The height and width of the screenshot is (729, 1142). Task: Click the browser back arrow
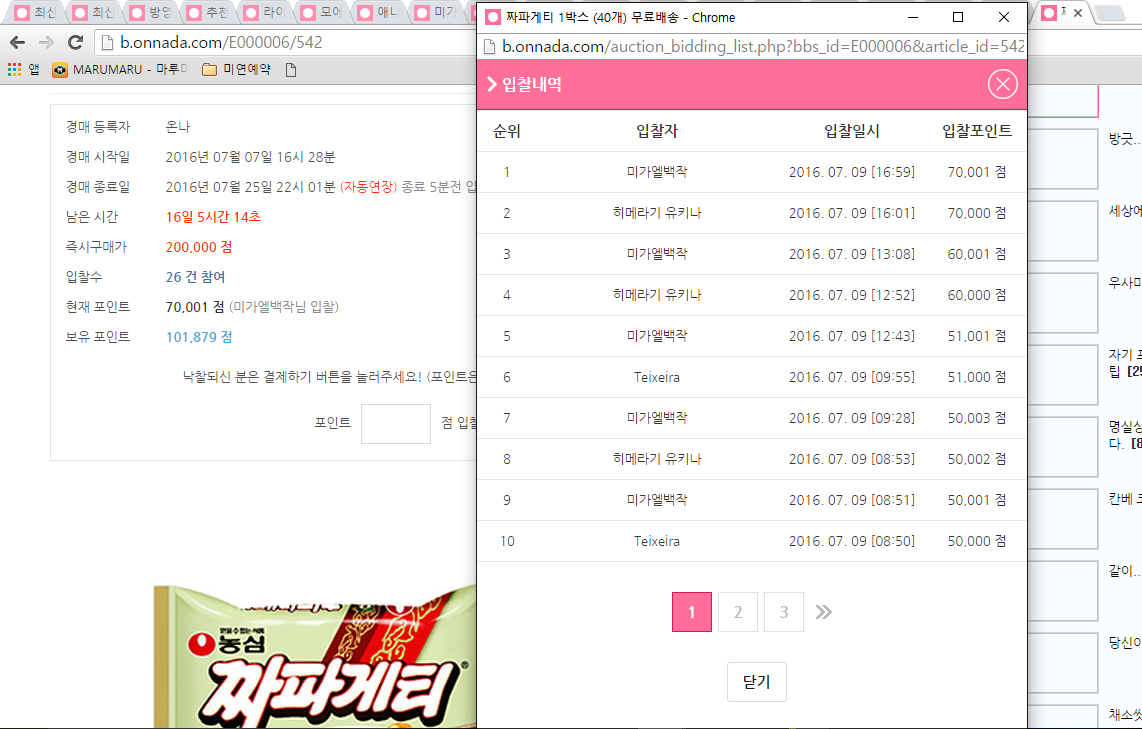17,43
